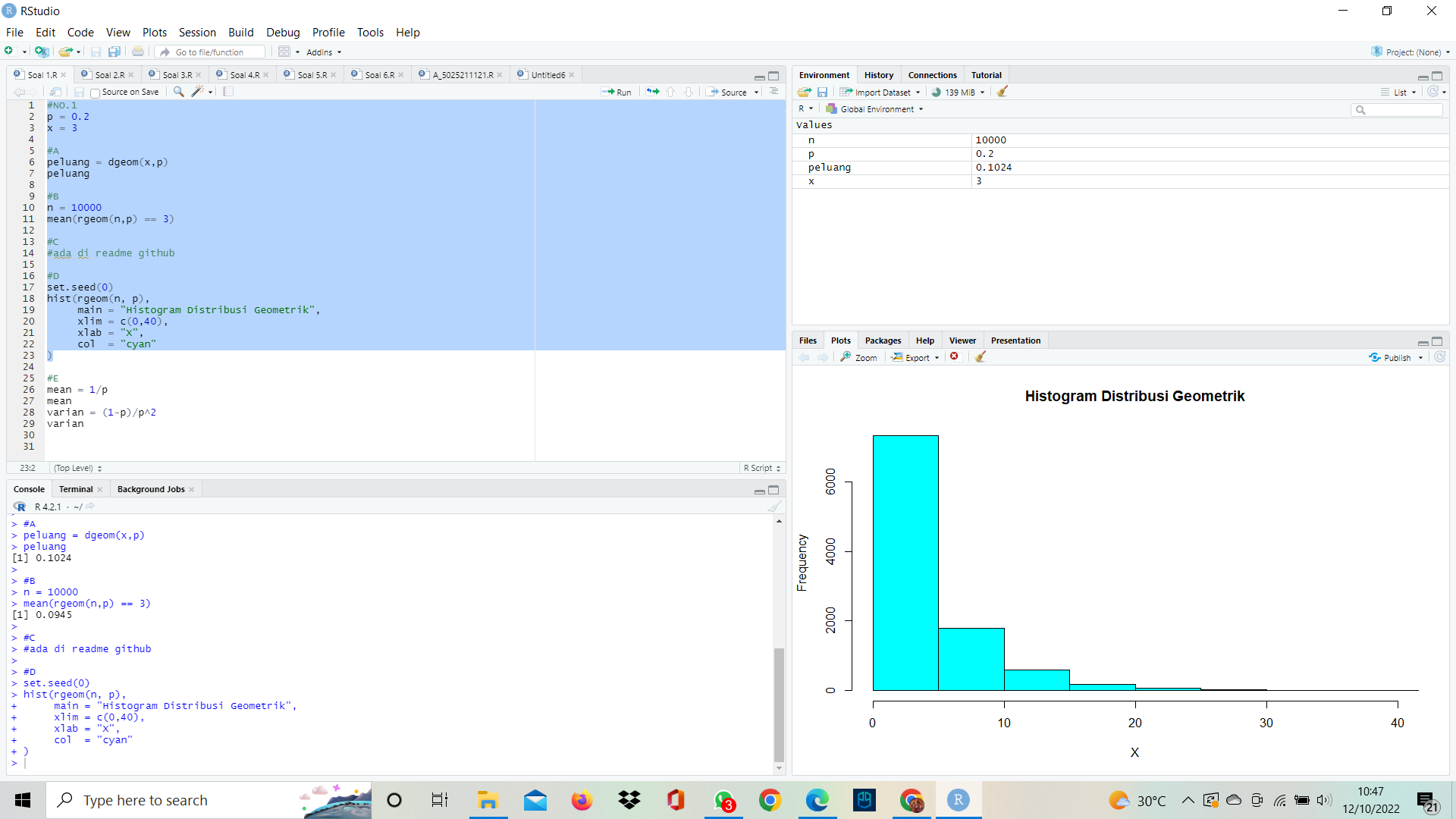The image size is (1456, 819).
Task: Open the Session menu
Action: tap(197, 32)
